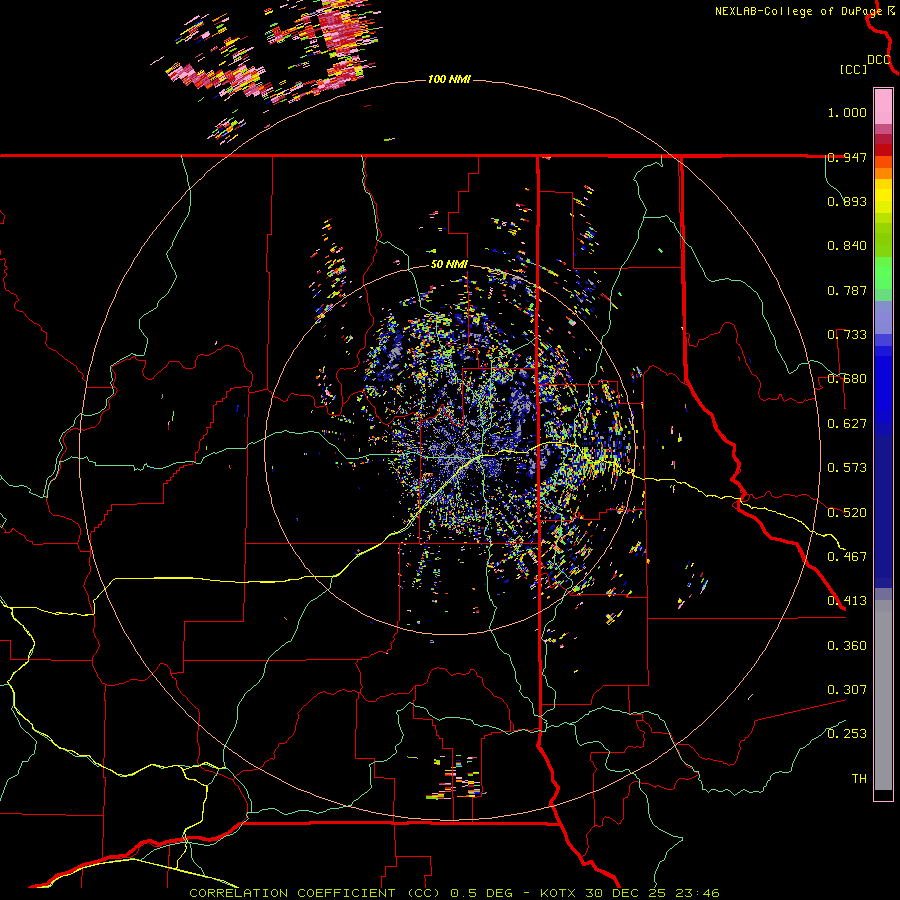Select the 0.893 scale value
Screen dimensions: 900x900
click(x=847, y=201)
